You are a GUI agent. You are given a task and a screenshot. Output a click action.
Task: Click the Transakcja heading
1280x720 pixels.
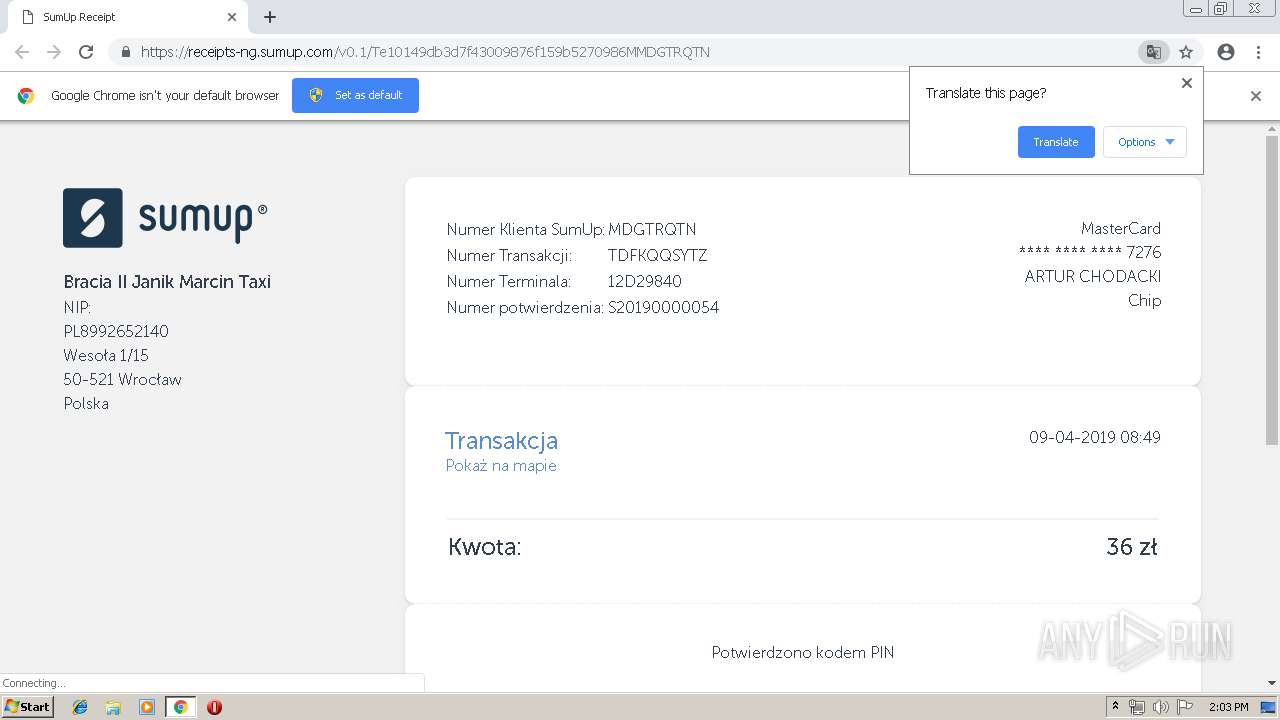[x=501, y=440]
